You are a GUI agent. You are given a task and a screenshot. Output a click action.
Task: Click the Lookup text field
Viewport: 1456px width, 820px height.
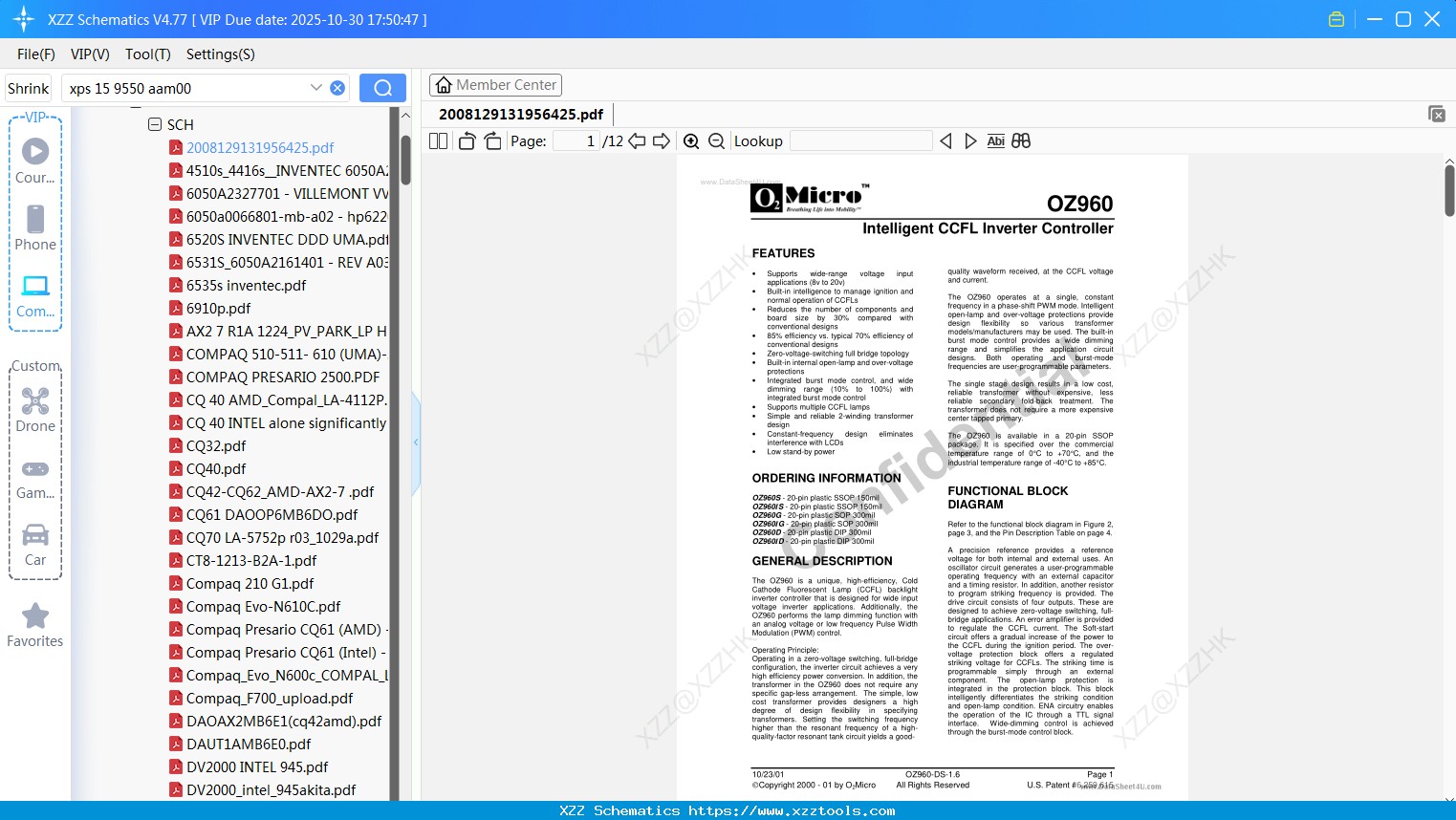861,141
